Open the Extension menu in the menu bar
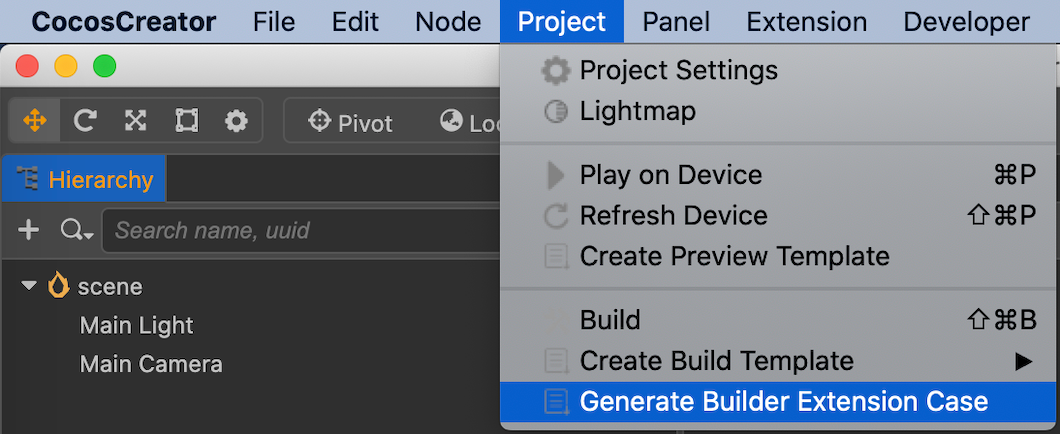Image resolution: width=1060 pixels, height=434 pixels. tap(806, 22)
